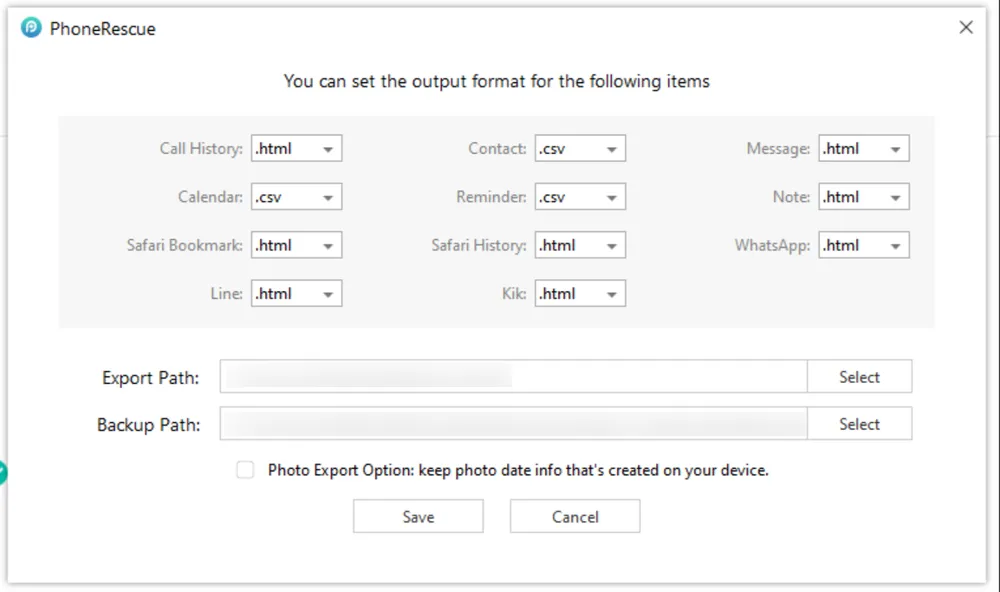Open the Line format dropdown
The image size is (1000, 592).
point(297,294)
